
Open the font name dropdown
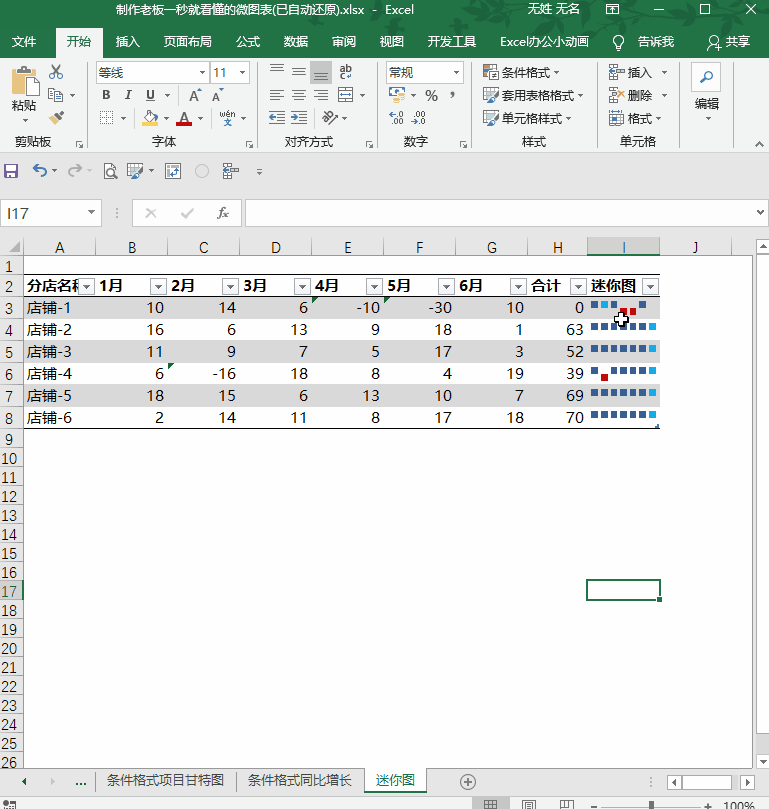click(202, 73)
